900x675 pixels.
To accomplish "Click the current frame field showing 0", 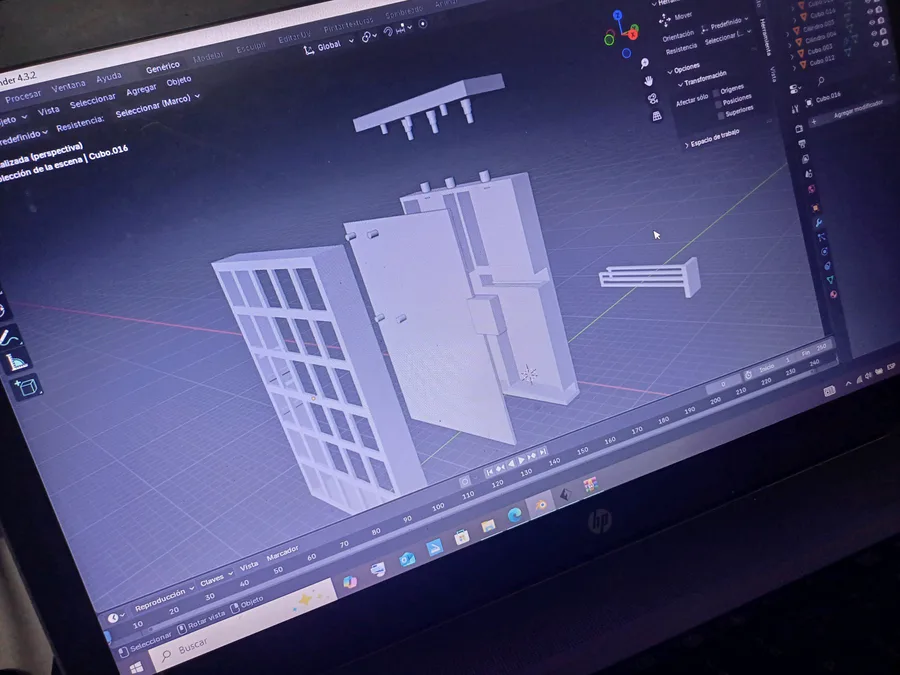I will pos(723,384).
